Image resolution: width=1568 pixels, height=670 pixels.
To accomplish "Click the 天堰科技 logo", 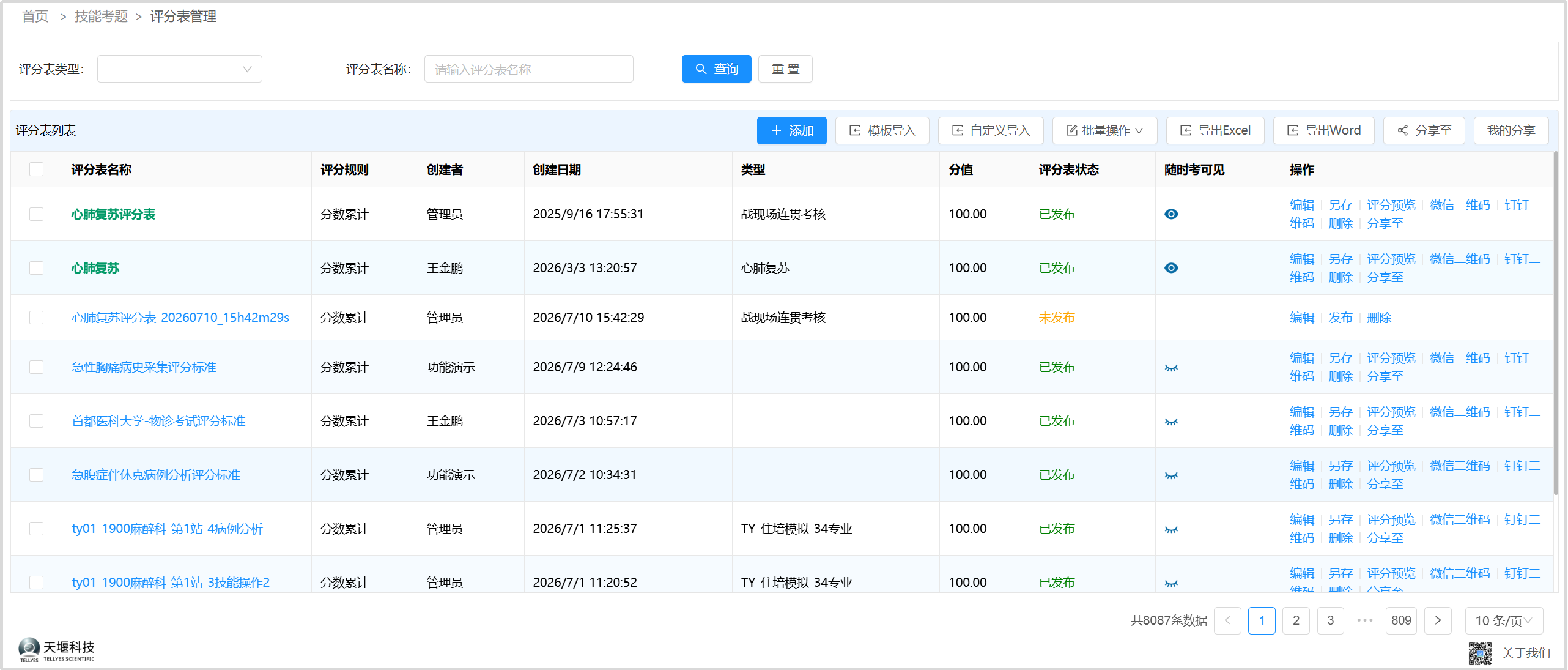I will [x=57, y=650].
